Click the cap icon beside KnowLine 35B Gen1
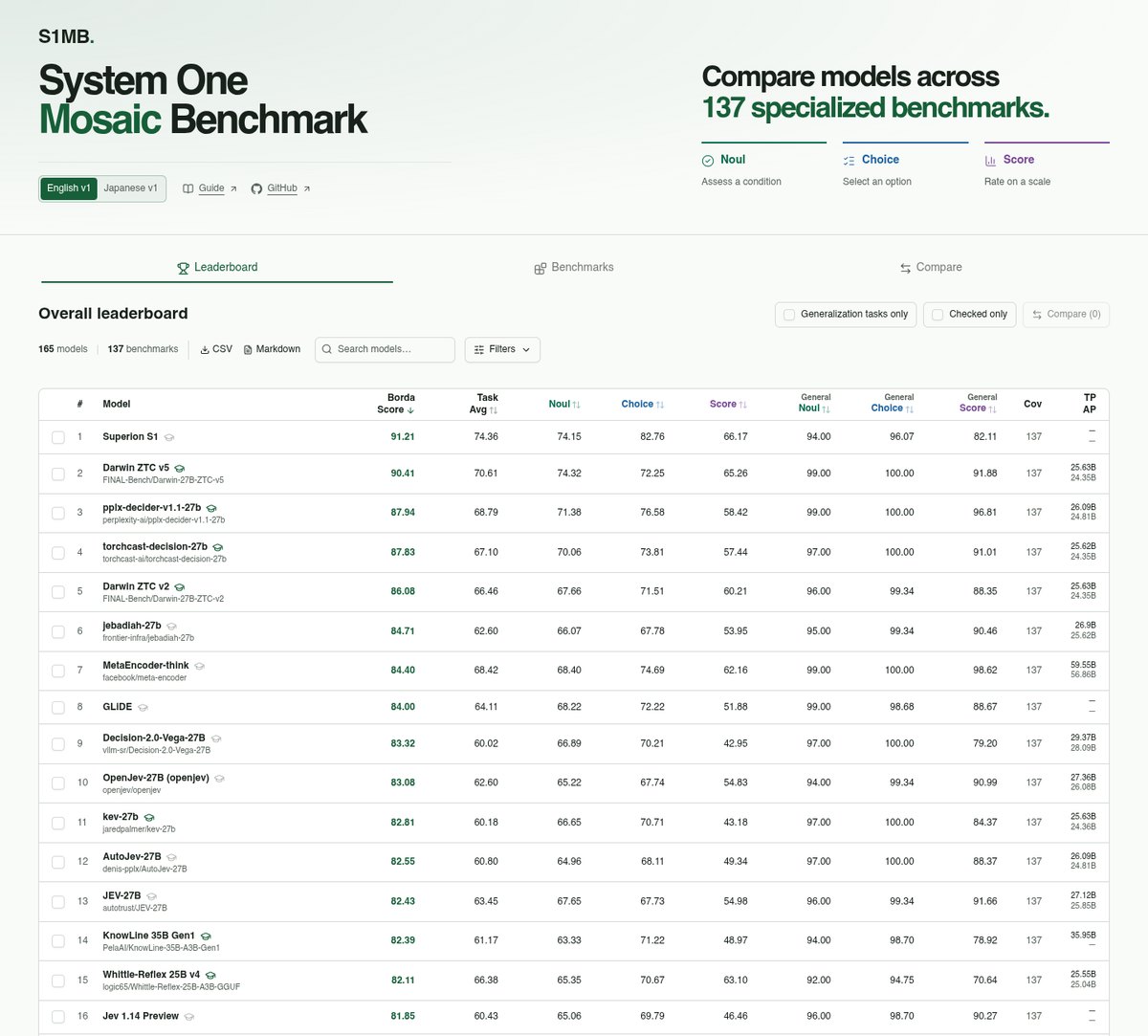Screen dimensions: 1148x1036 [206, 937]
